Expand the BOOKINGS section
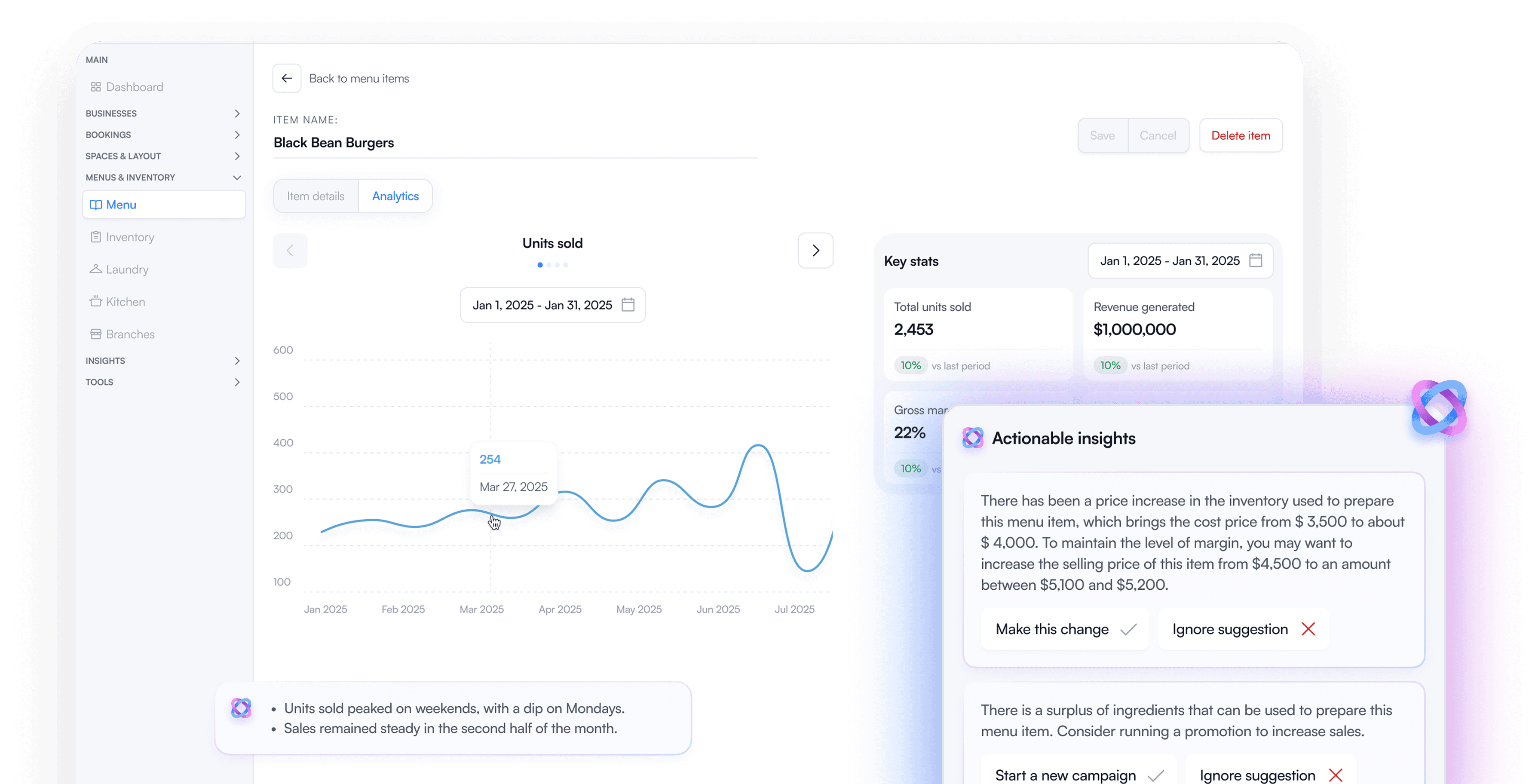The width and height of the screenshot is (1532, 784). tap(164, 135)
